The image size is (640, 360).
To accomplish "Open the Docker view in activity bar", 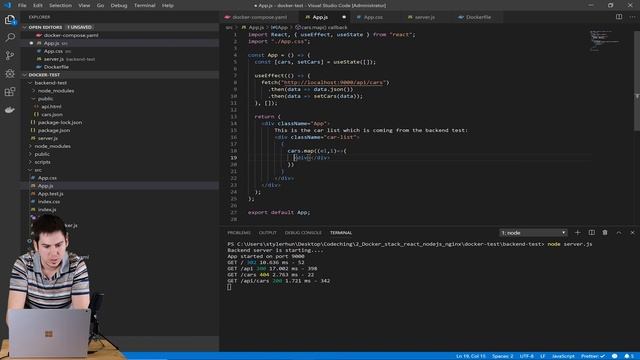I will (10, 109).
